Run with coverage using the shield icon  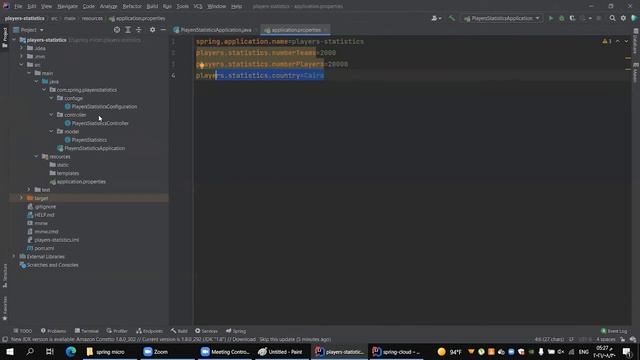572,18
